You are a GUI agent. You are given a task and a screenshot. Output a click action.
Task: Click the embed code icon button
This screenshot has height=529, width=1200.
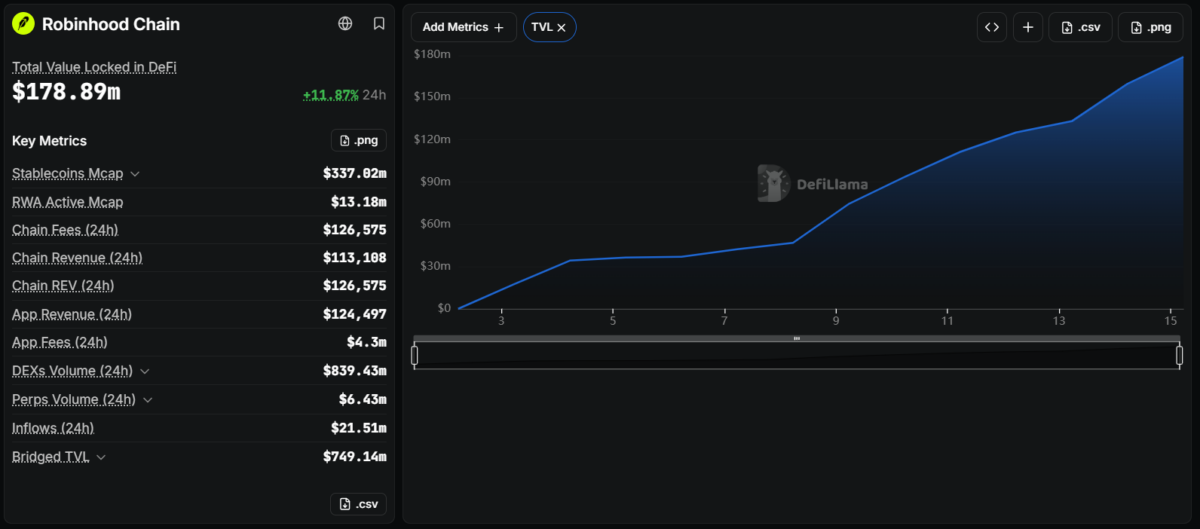tap(992, 27)
